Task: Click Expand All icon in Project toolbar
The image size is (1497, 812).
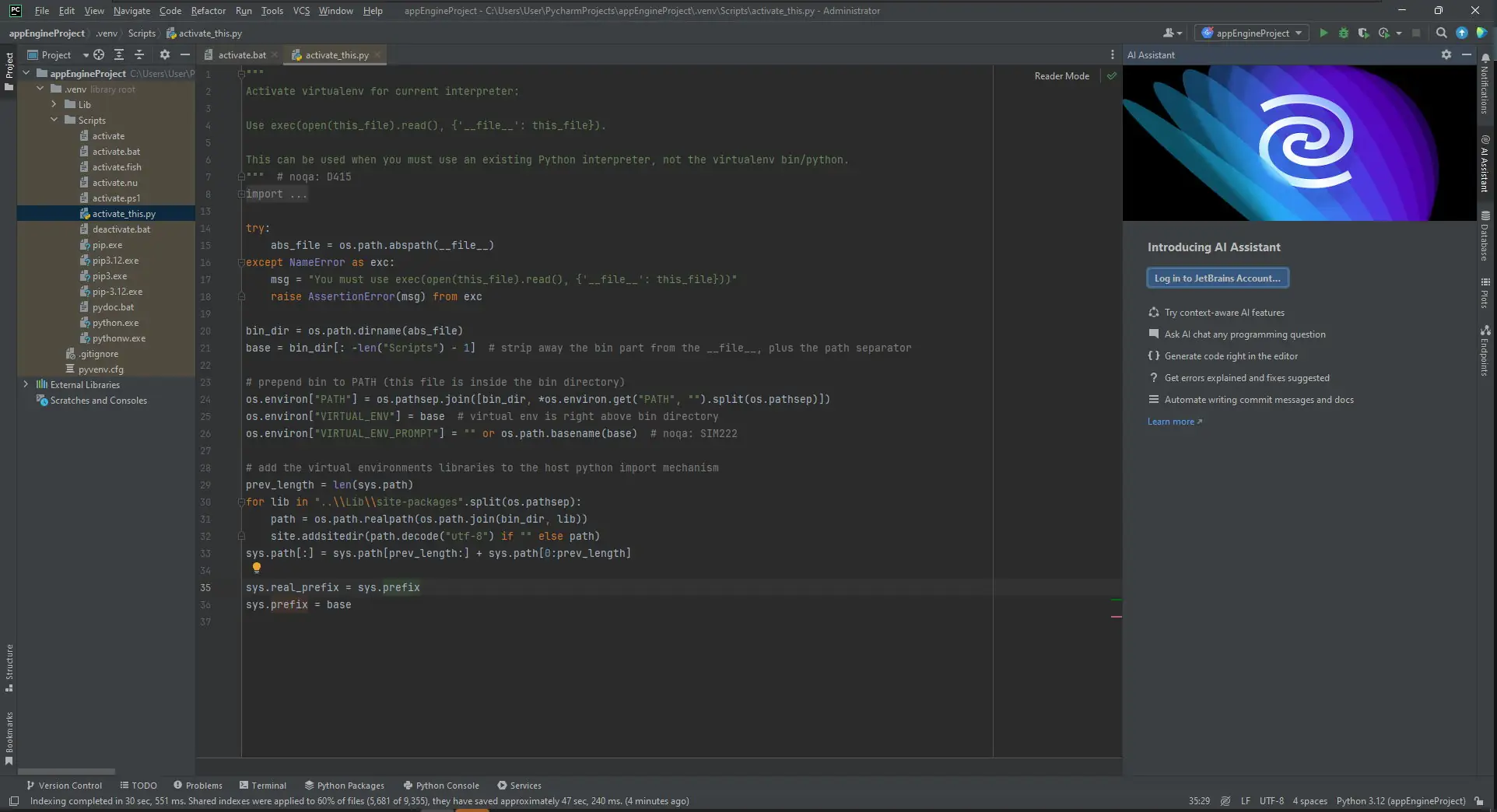Action: click(x=119, y=54)
